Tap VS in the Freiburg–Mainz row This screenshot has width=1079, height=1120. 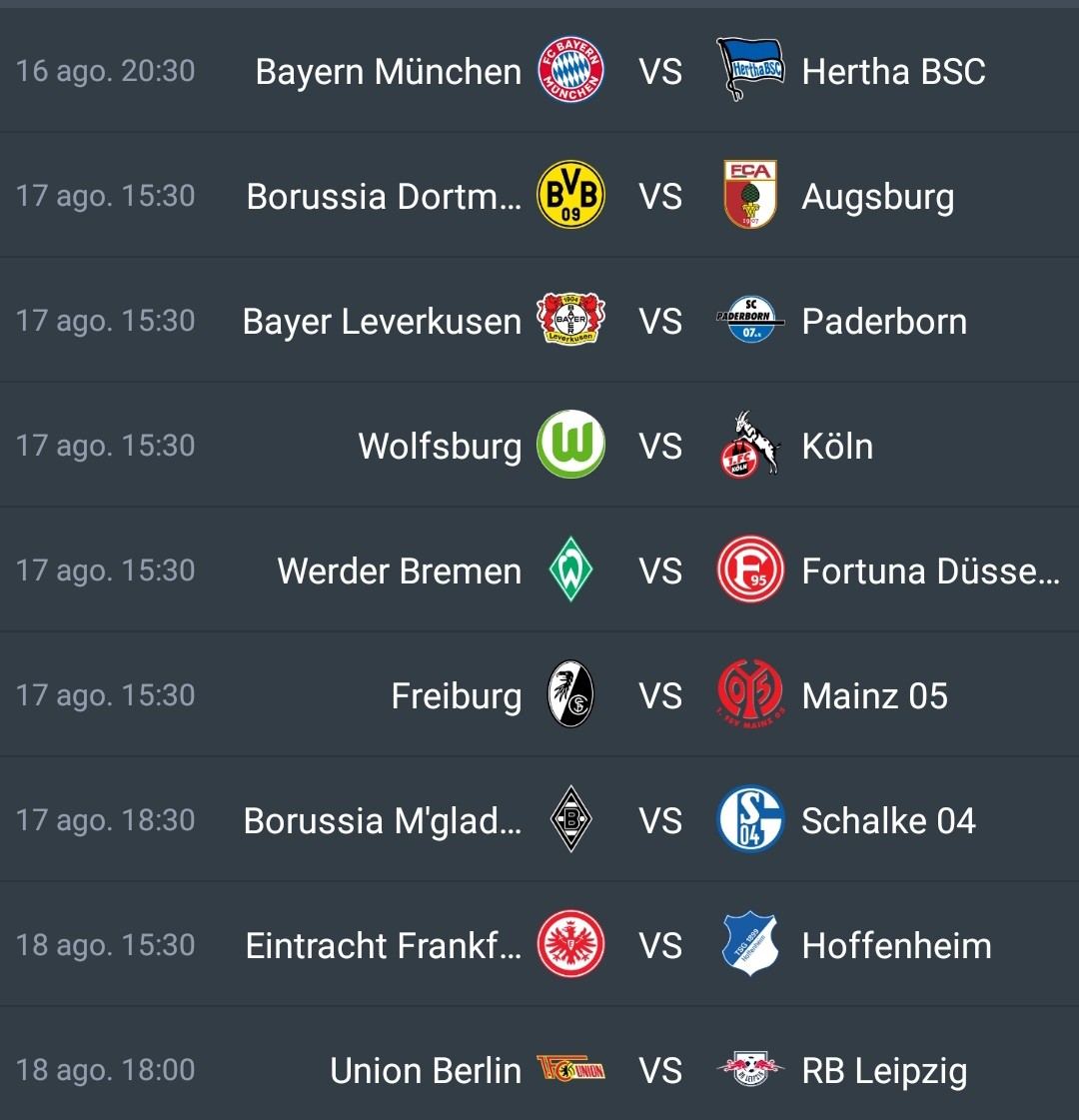[660, 695]
